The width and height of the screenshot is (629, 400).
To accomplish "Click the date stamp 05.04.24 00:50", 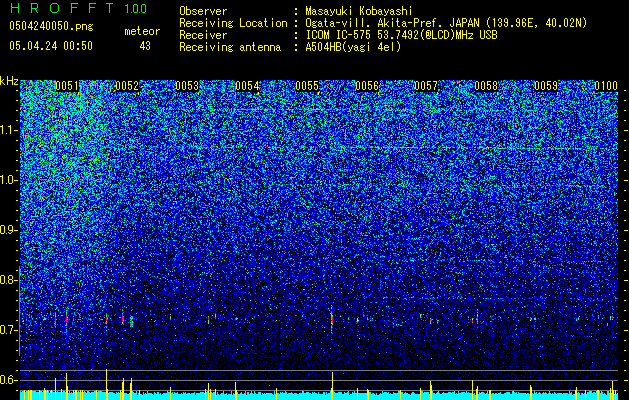I will coord(51,46).
